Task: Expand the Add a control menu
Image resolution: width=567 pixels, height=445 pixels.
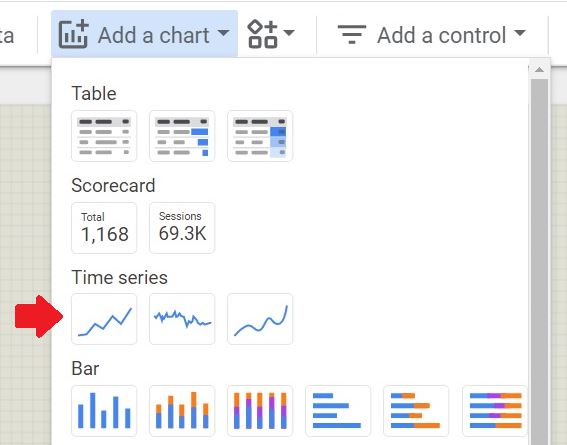Action: 432,35
